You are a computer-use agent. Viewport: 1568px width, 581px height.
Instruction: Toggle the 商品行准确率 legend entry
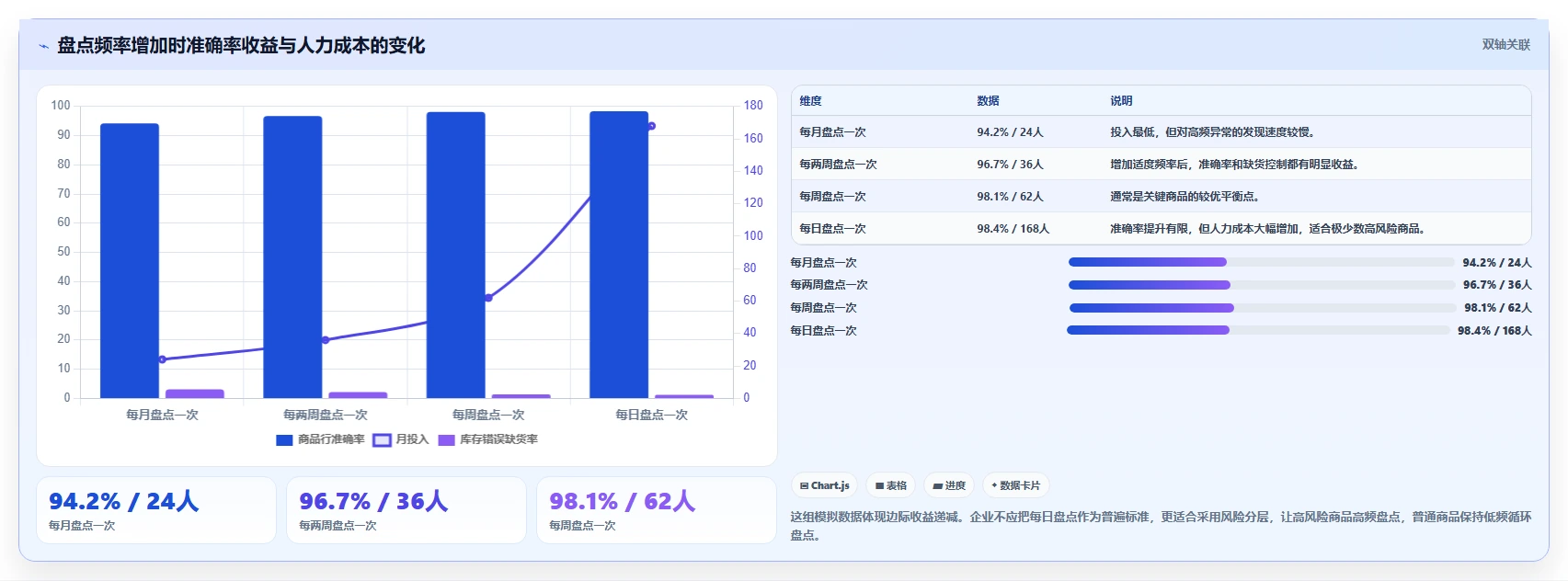(x=320, y=439)
